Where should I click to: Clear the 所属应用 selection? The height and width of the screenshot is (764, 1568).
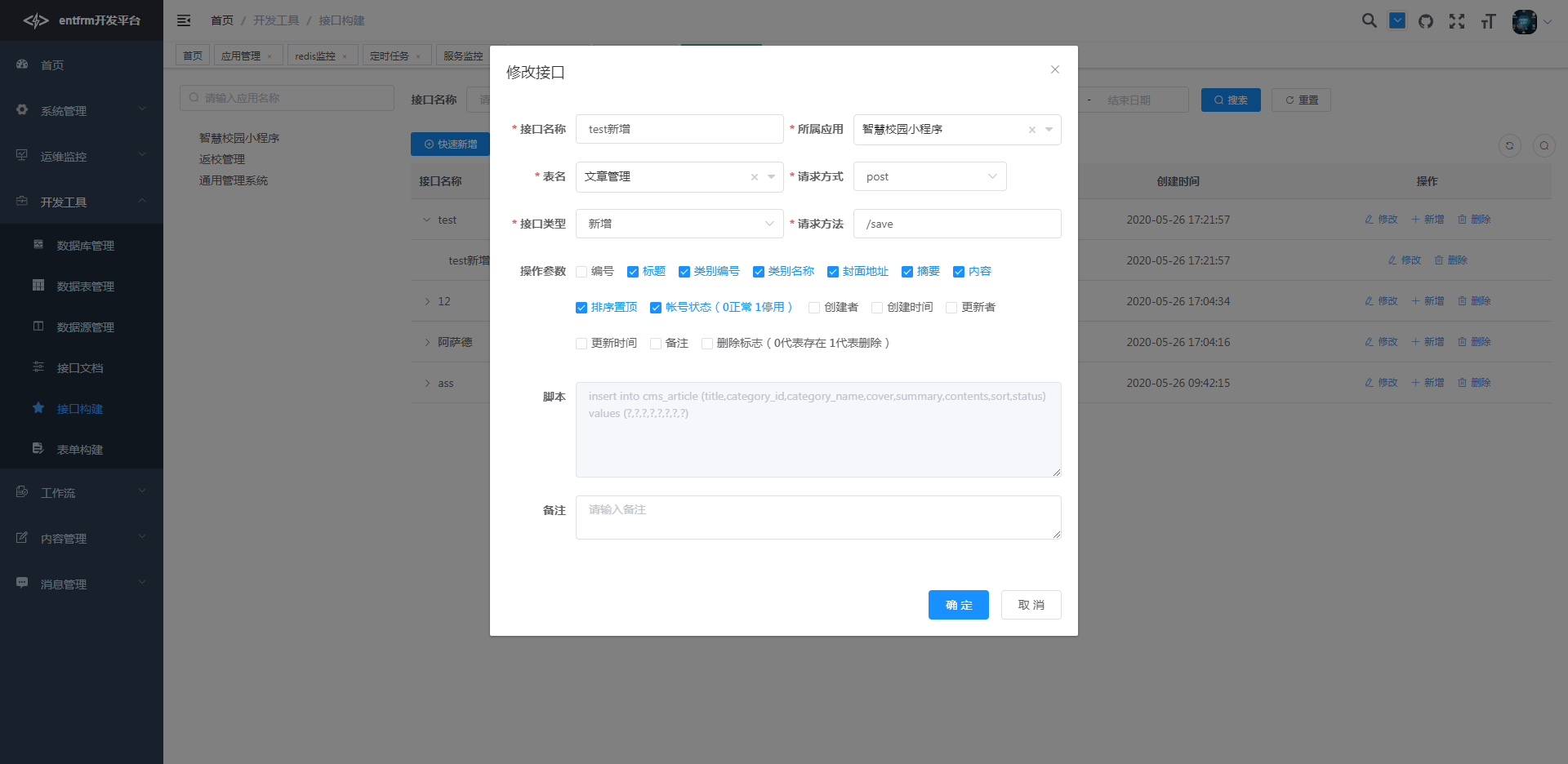tap(1032, 130)
